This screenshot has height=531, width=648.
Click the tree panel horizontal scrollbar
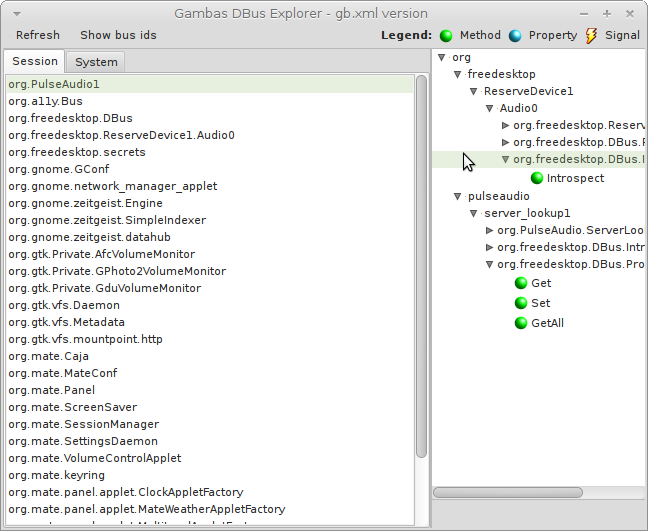pos(507,492)
